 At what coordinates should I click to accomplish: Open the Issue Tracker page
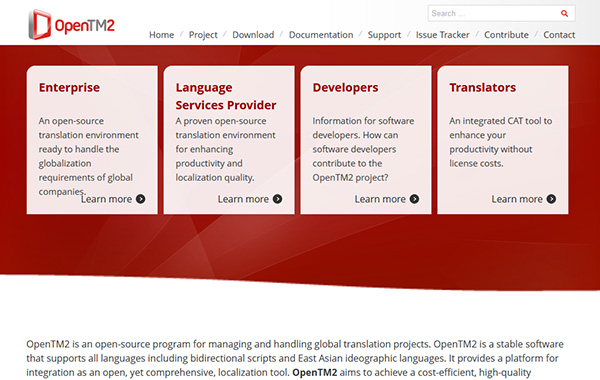443,35
